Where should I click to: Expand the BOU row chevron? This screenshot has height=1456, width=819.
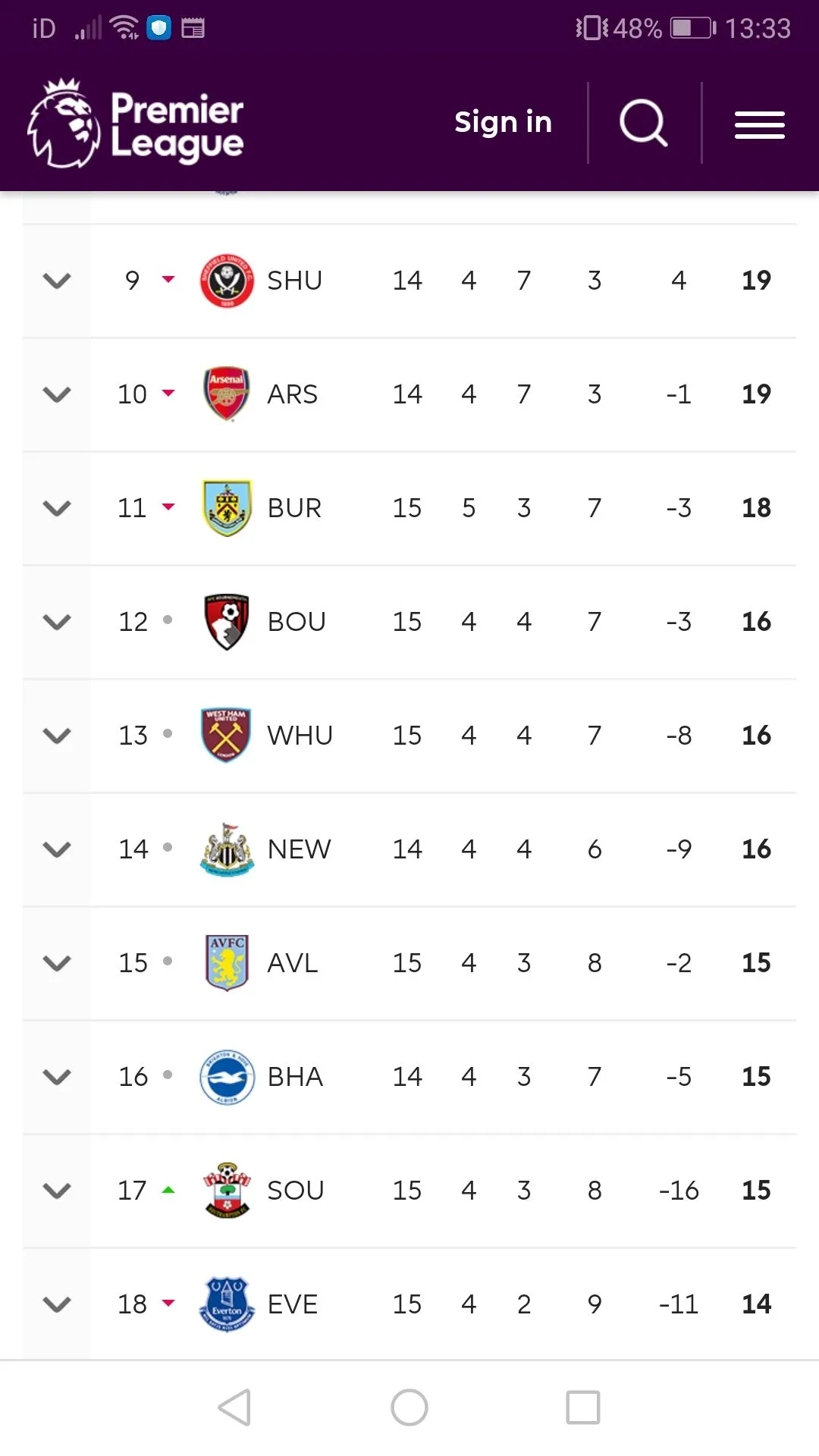pos(57,623)
